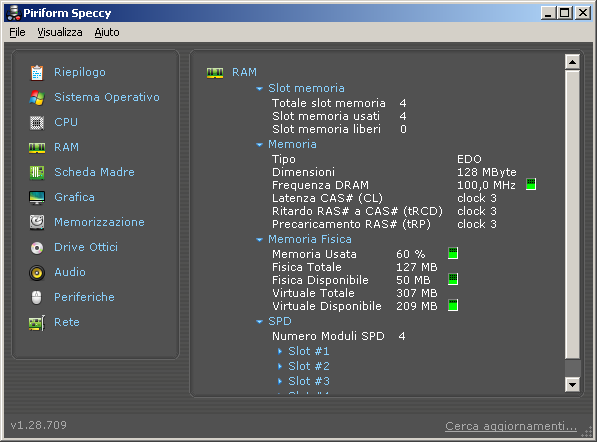Open the Grafica section

point(75,197)
